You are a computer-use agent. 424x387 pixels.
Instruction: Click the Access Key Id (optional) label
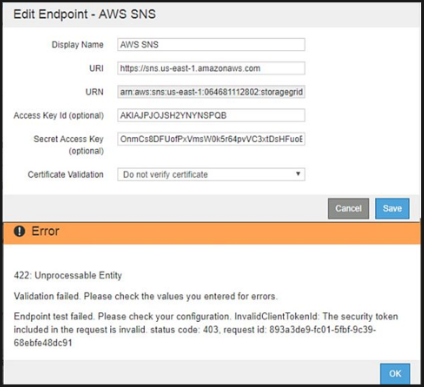(x=59, y=115)
